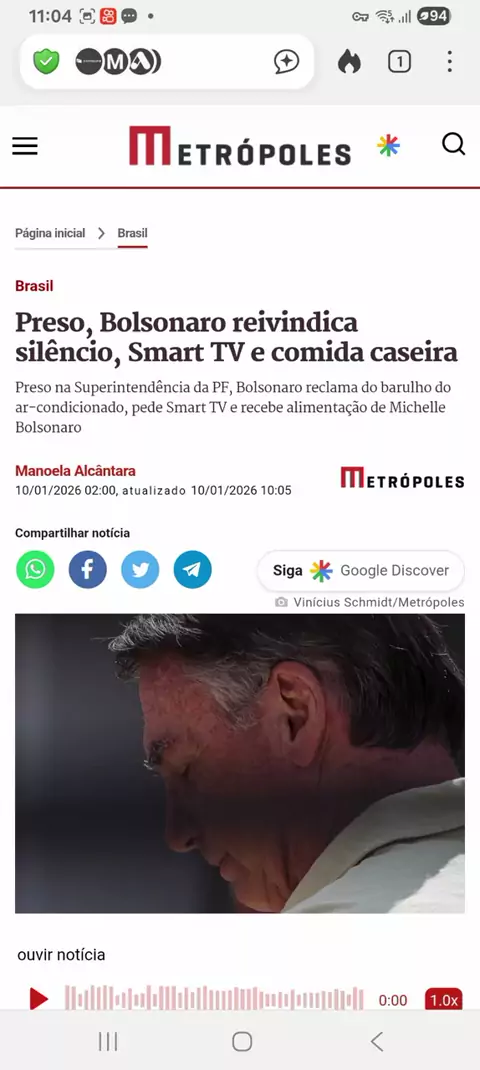Share the article via WhatsApp
Viewport: 480px width, 1070px height.
pyautogui.click(x=36, y=570)
